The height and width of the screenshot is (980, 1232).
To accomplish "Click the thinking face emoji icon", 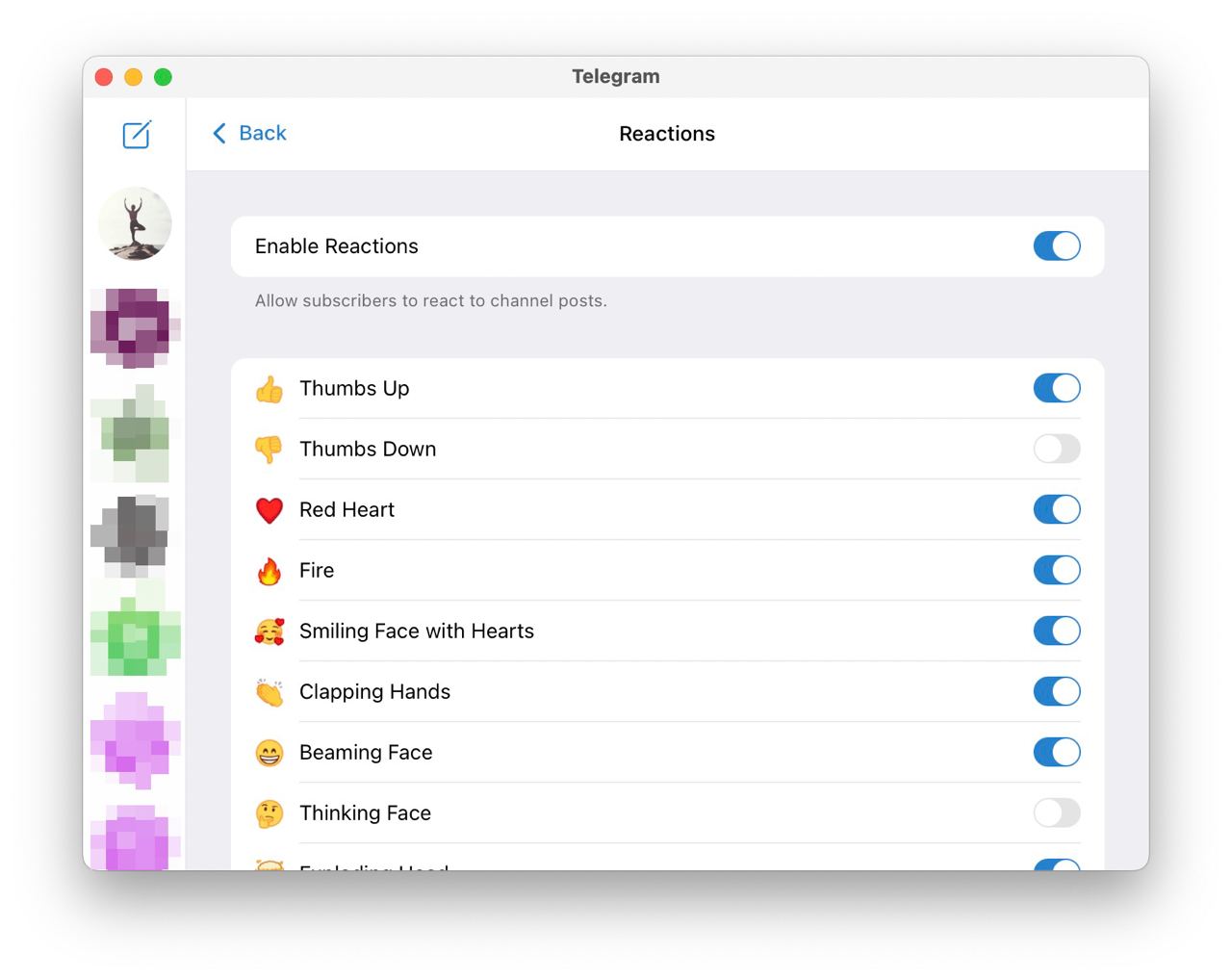I will pos(269,813).
